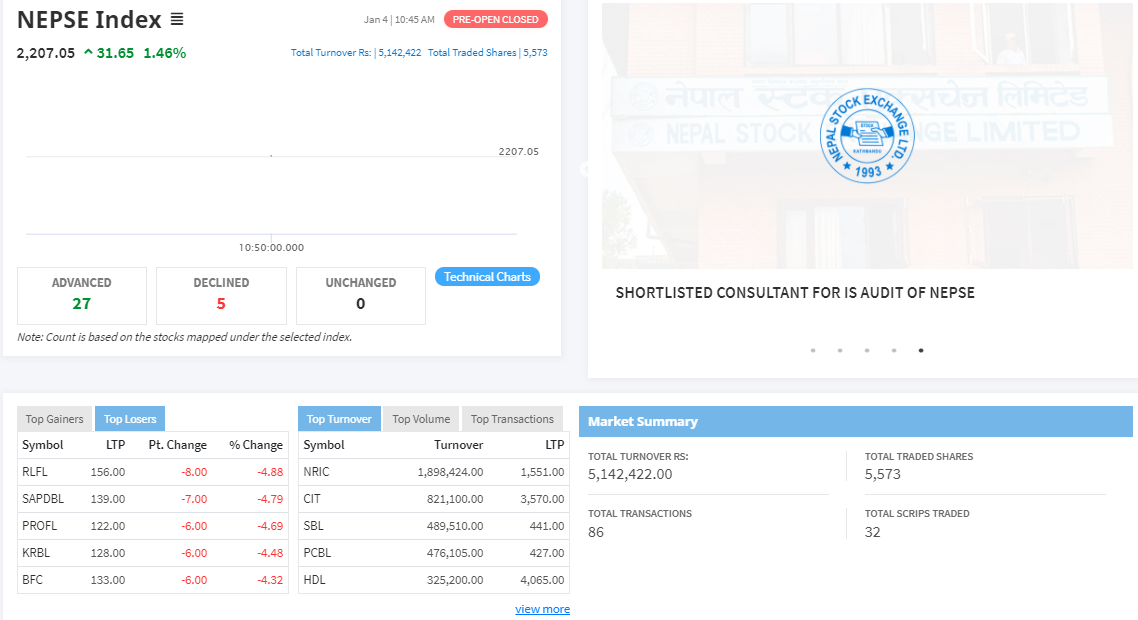Click the index value 2,207.05
Image resolution: width=1138 pixels, height=620 pixels.
tap(46, 53)
